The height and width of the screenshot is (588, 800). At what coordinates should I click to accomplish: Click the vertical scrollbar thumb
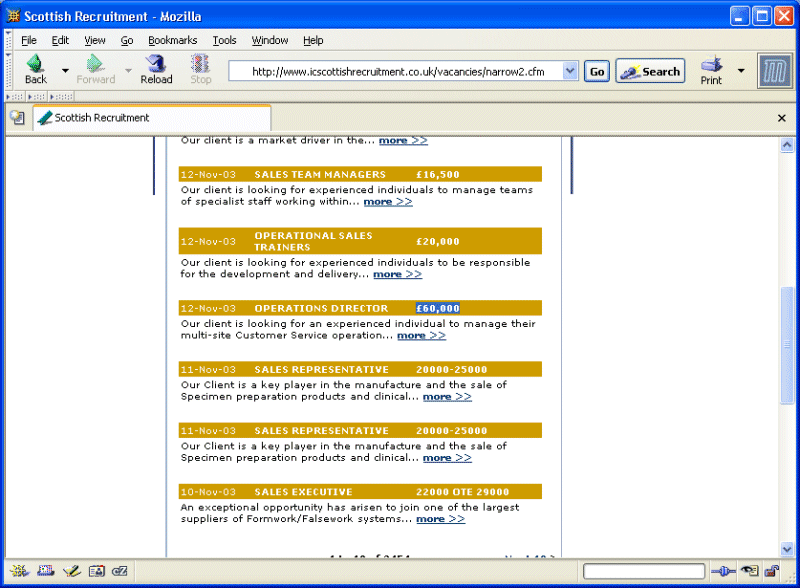coord(787,346)
